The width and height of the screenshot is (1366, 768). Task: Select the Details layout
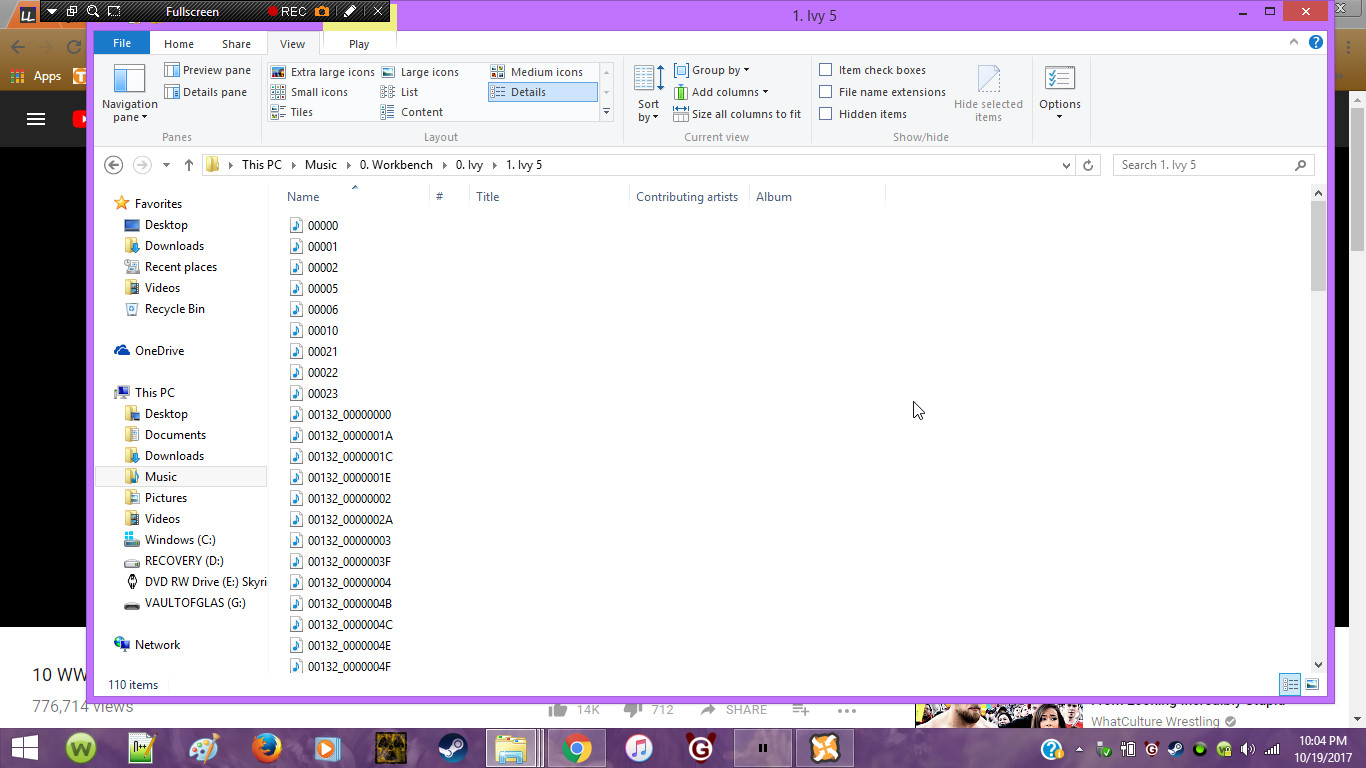pyautogui.click(x=542, y=92)
